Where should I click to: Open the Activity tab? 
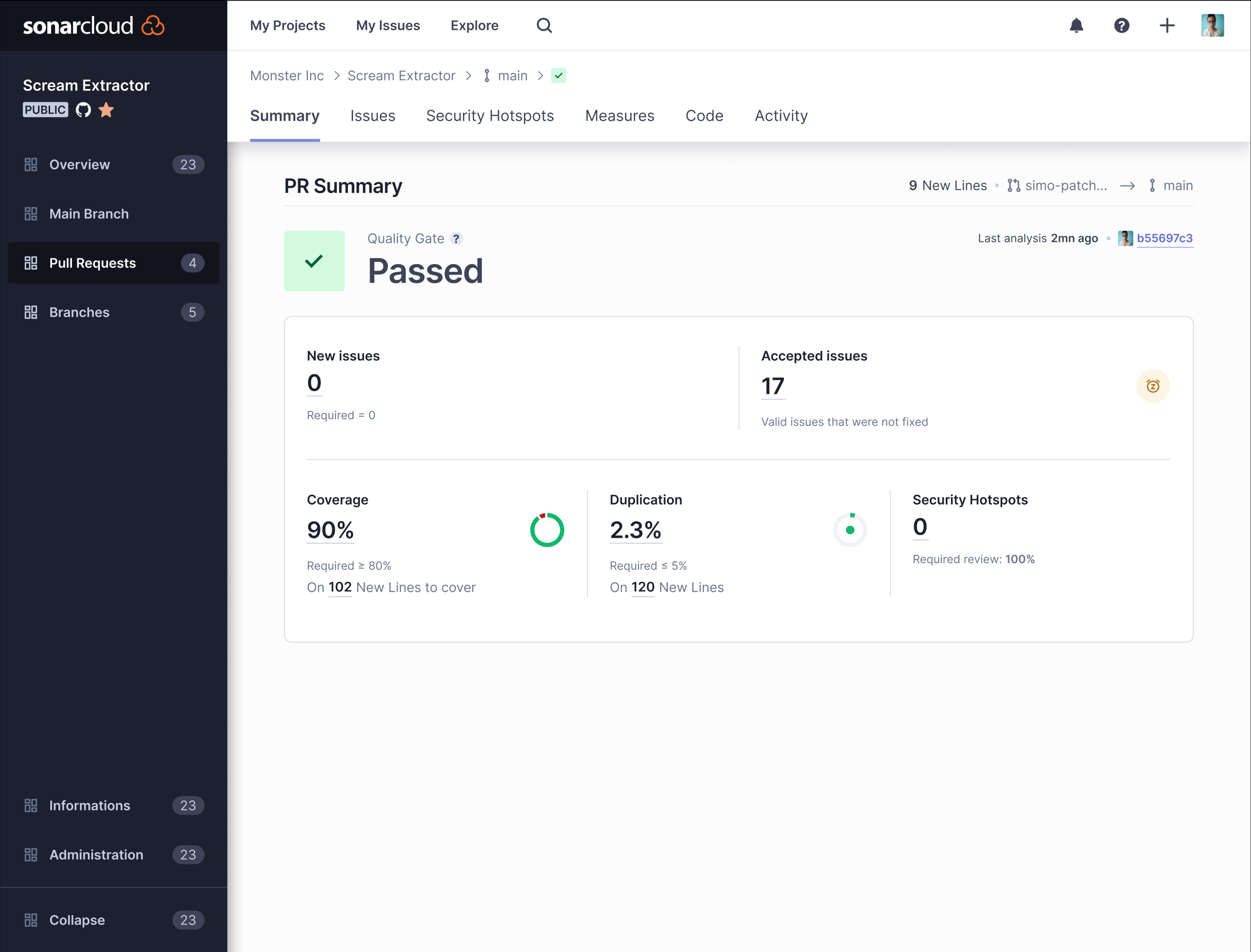point(781,116)
